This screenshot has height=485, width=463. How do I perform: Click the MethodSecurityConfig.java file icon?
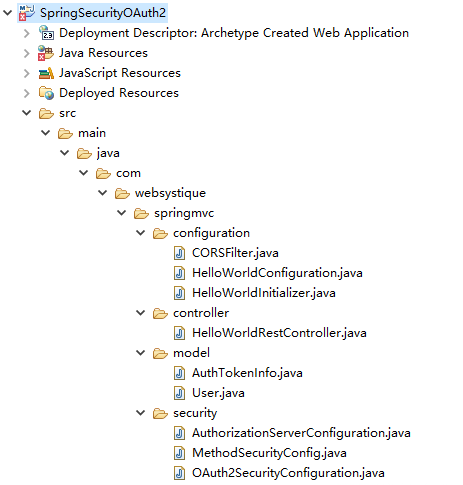tap(179, 453)
